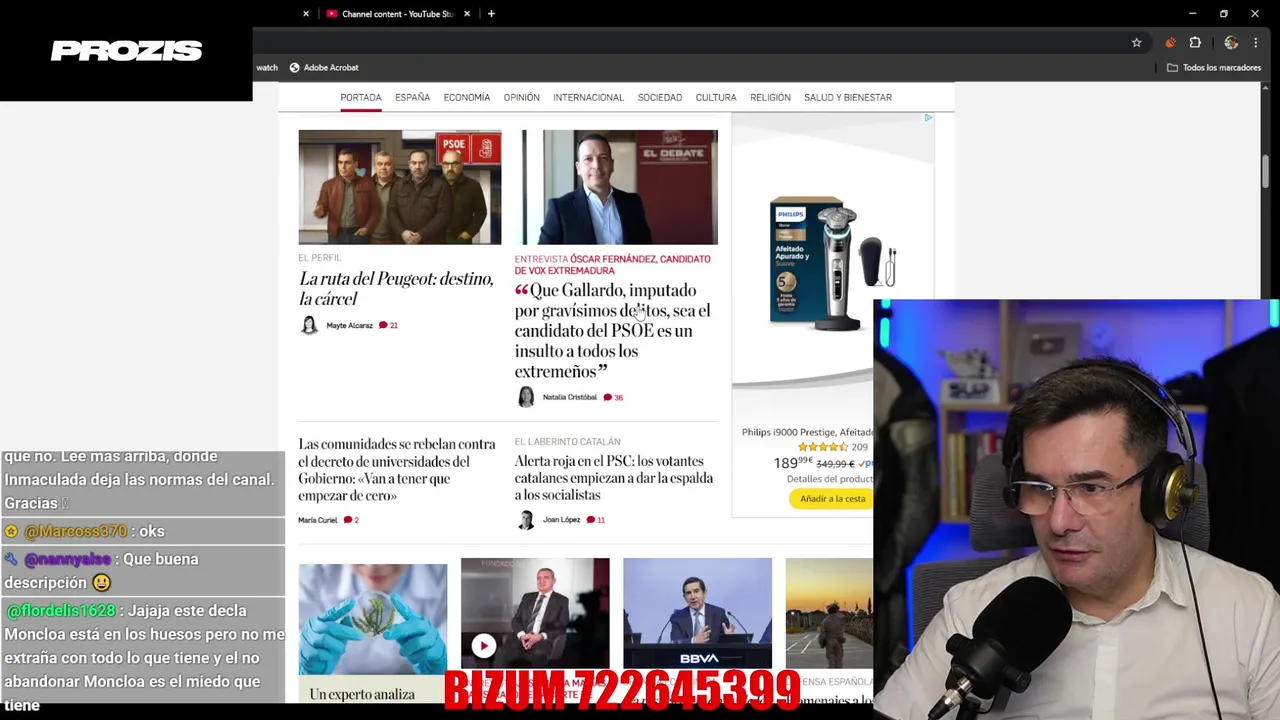1280x720 pixels.
Task: Open the PSOE group photo thumbnail
Action: click(400, 187)
